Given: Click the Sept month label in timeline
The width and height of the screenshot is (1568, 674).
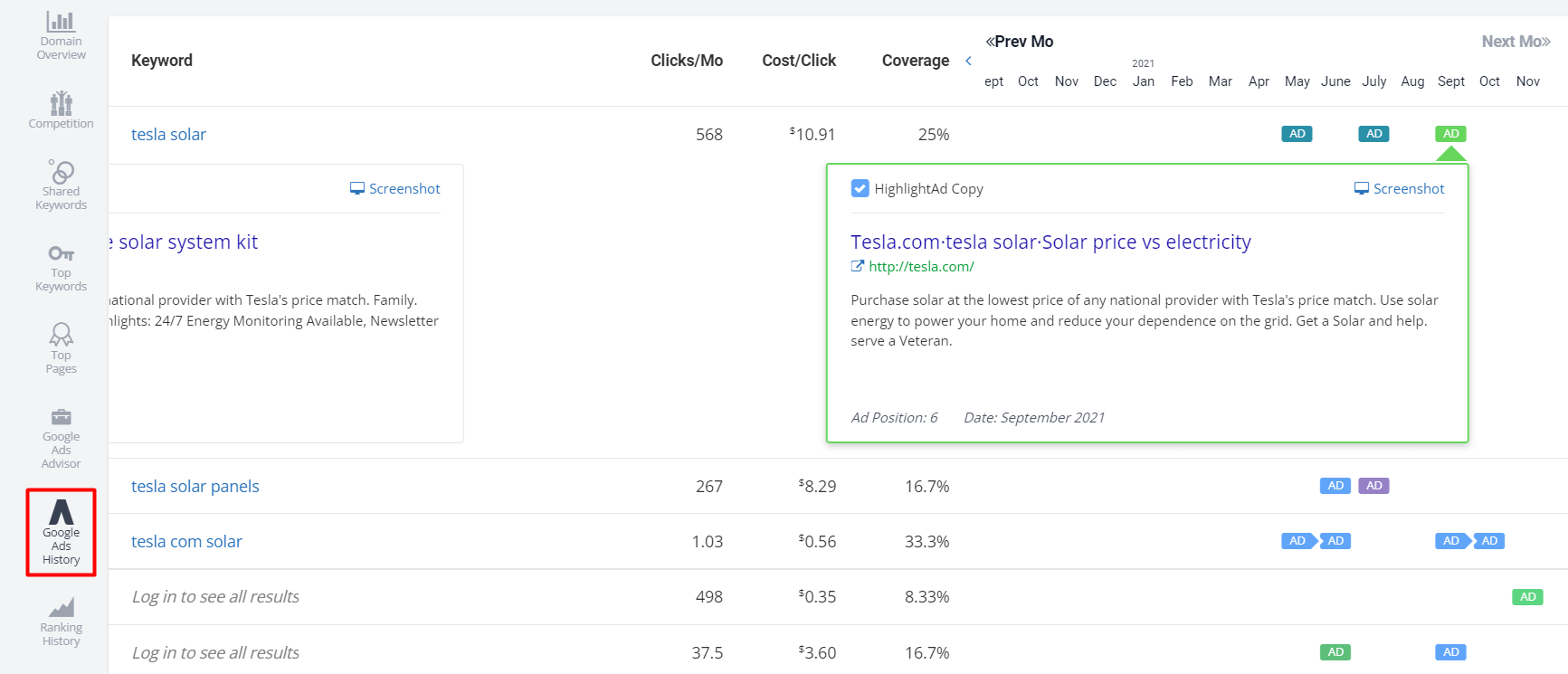Looking at the screenshot, I should (1450, 81).
